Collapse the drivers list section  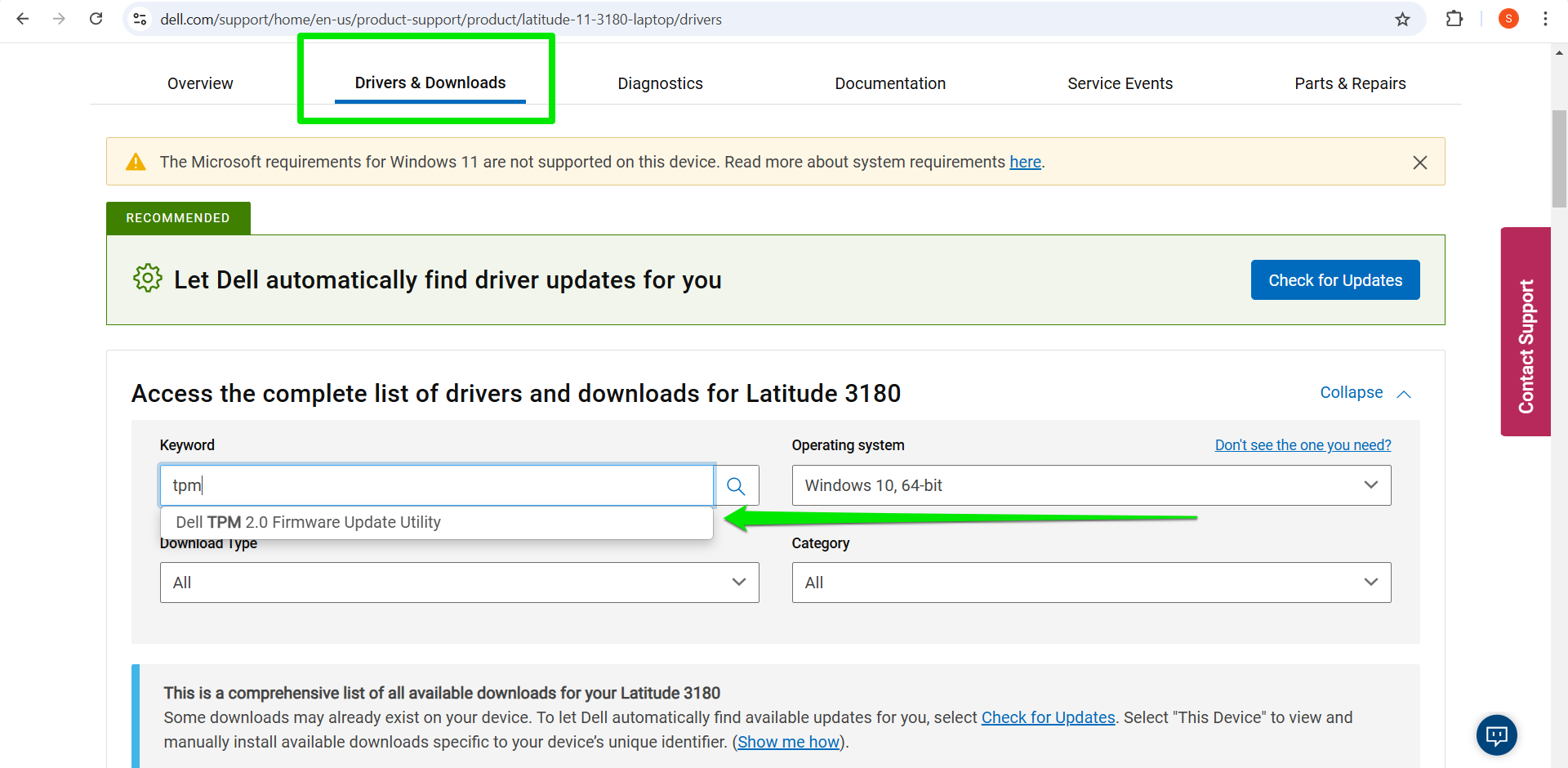(1365, 393)
